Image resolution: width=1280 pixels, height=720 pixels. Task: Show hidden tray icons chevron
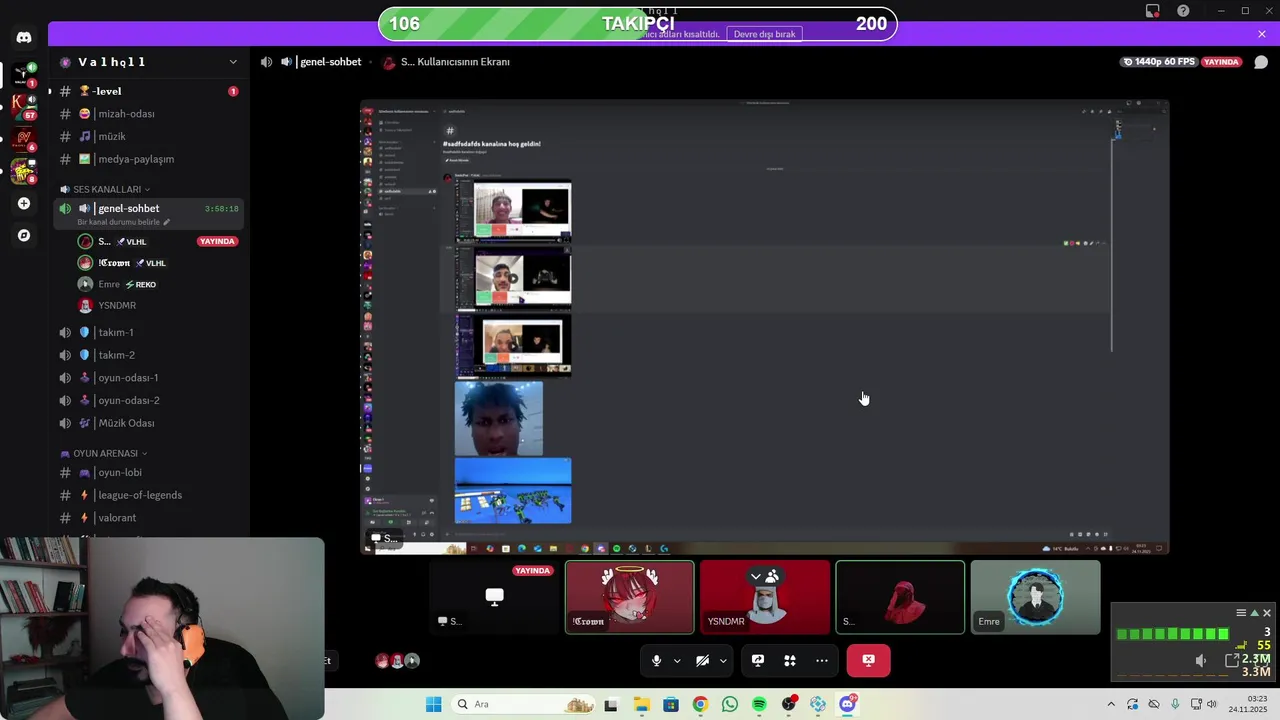click(x=1111, y=704)
